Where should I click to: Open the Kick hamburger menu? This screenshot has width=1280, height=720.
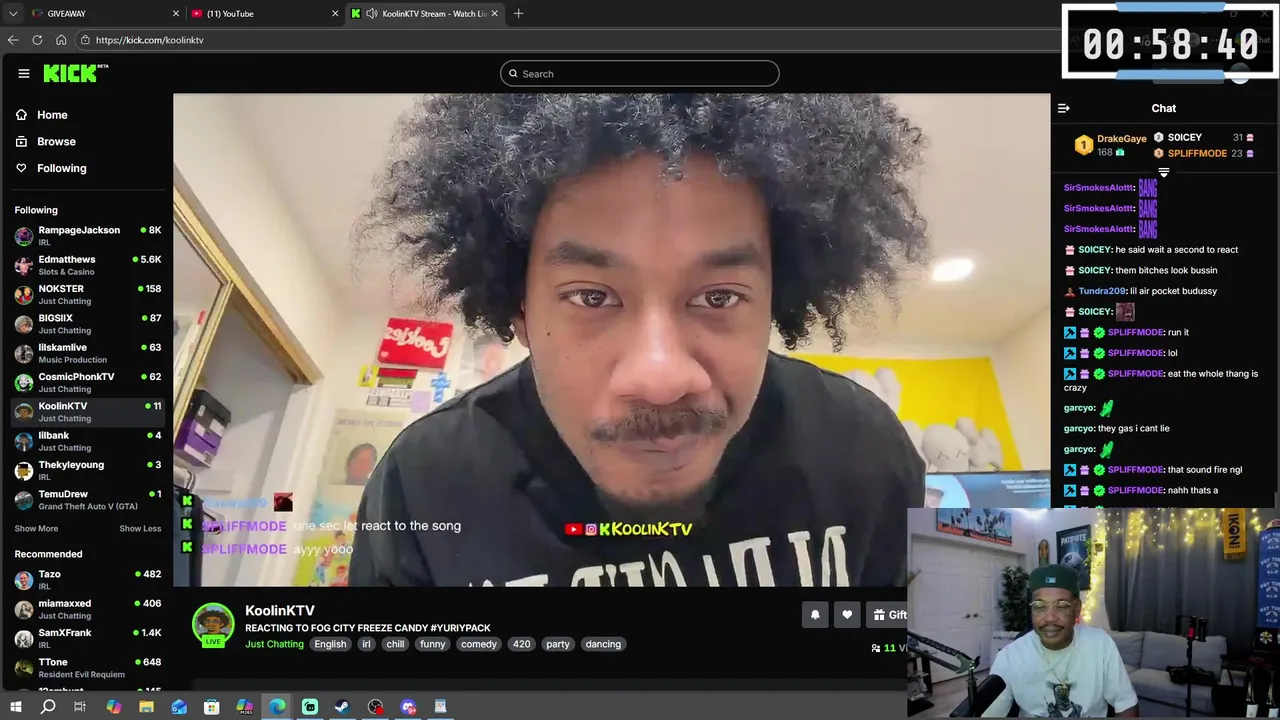[24, 73]
